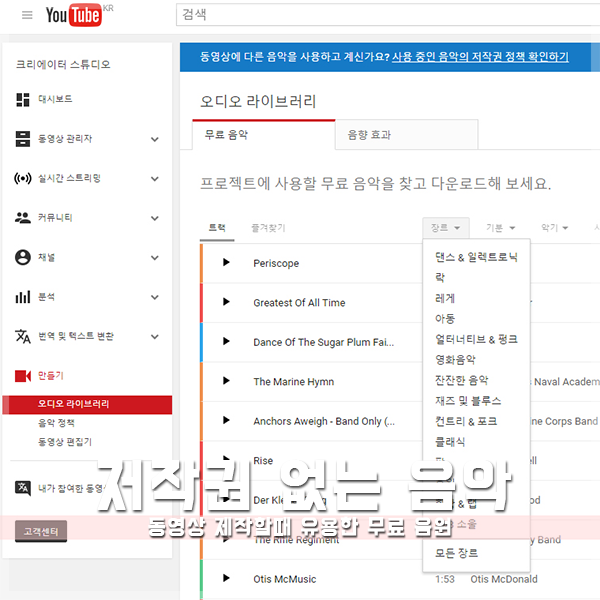Viewport: 600px width, 600px height.
Task: Play the Periscope track
Action: coord(226,262)
